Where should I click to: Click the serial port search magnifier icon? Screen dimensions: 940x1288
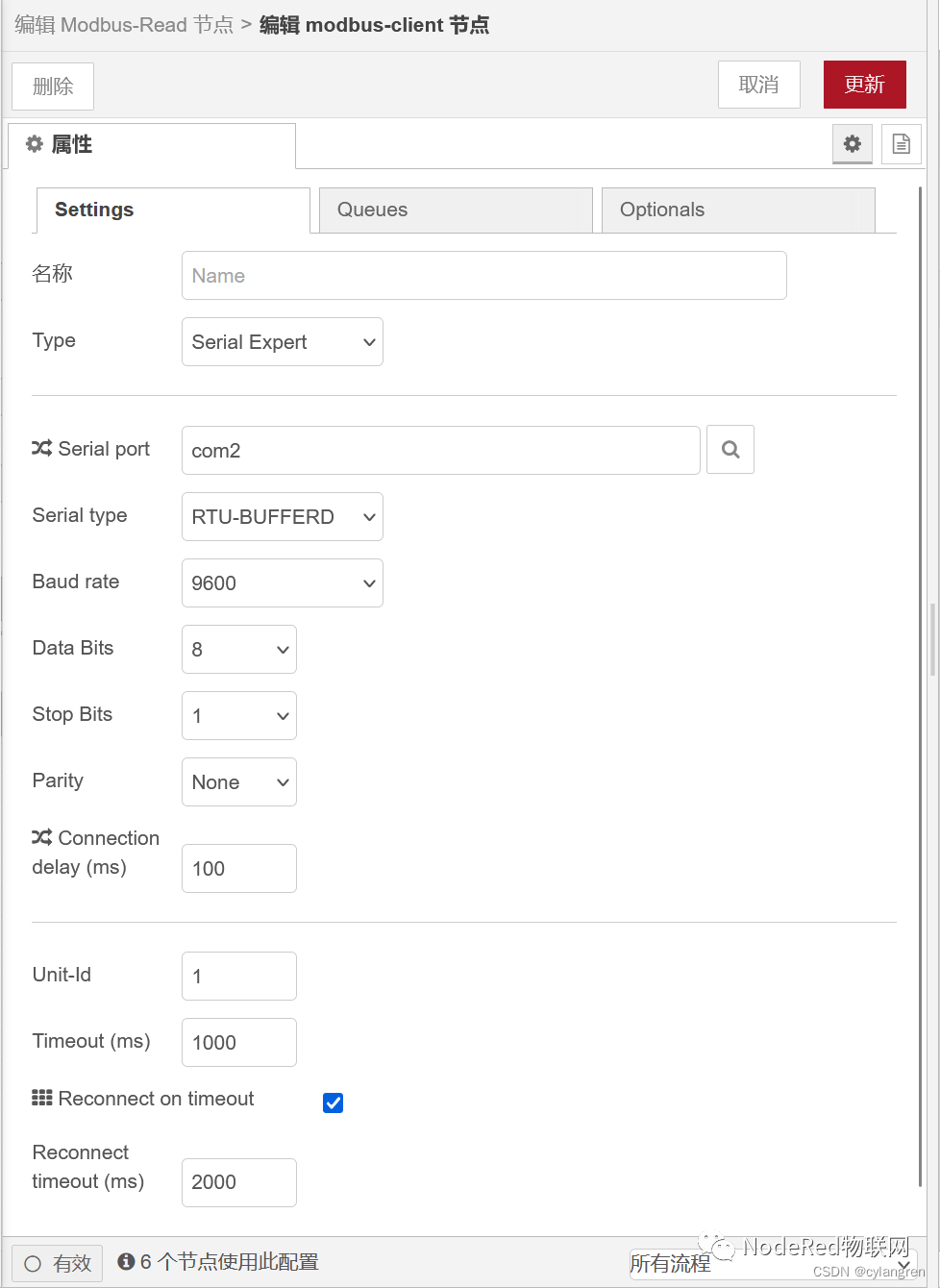point(730,450)
